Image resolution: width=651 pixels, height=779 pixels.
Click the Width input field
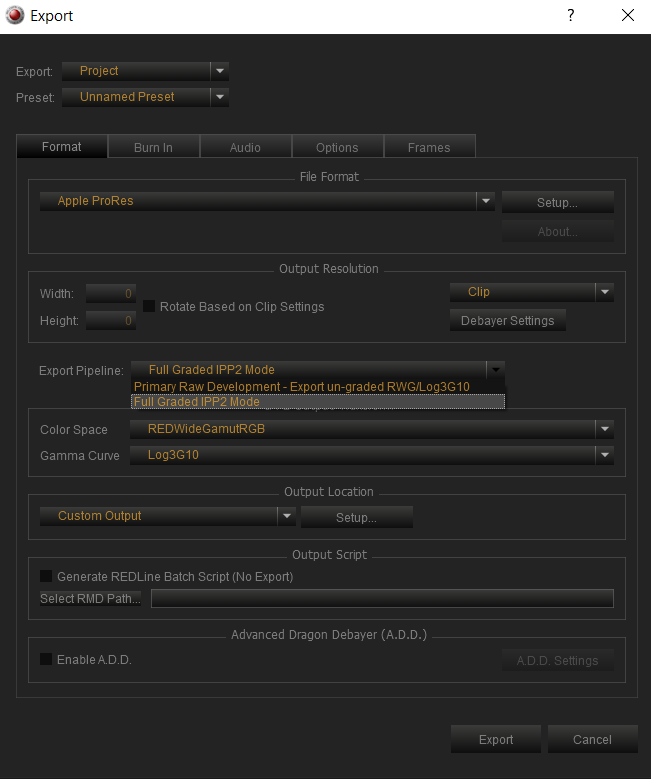(x=111, y=294)
